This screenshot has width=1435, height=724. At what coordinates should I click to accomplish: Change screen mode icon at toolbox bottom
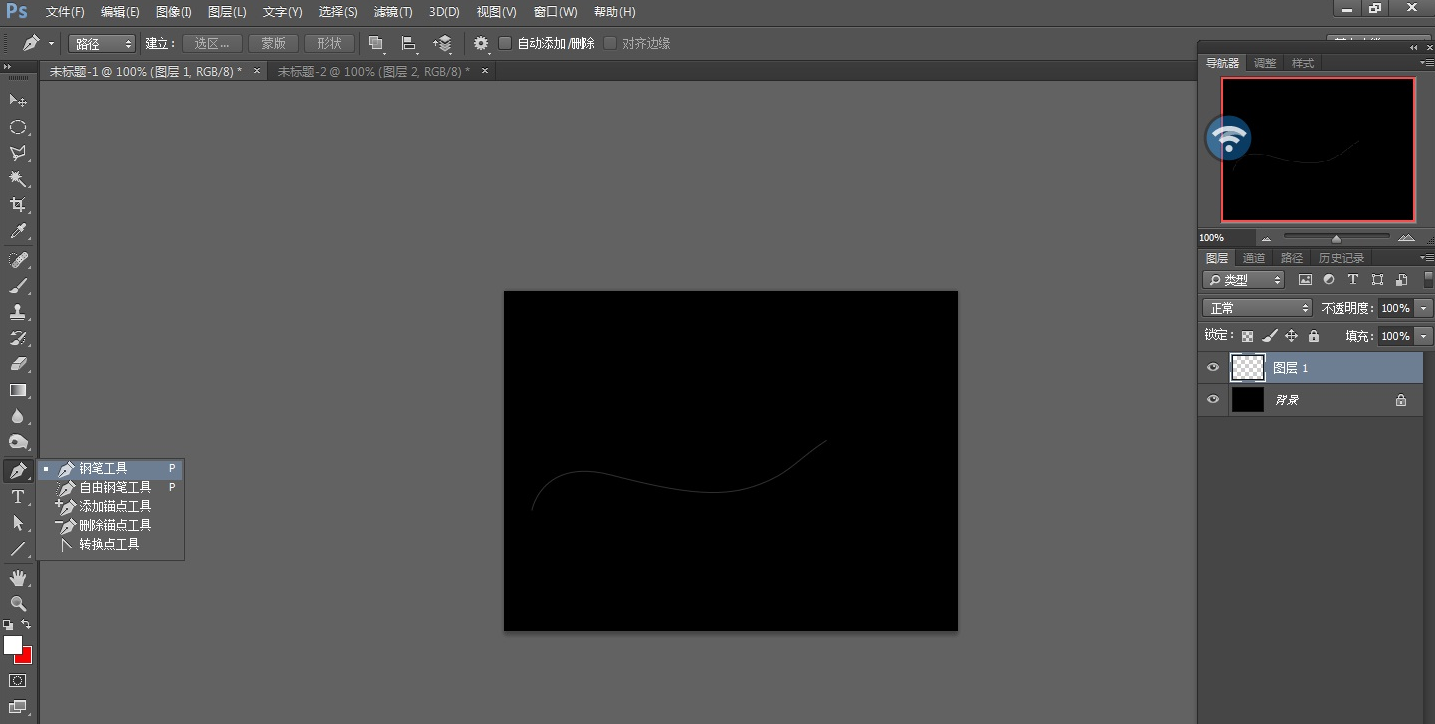18,707
